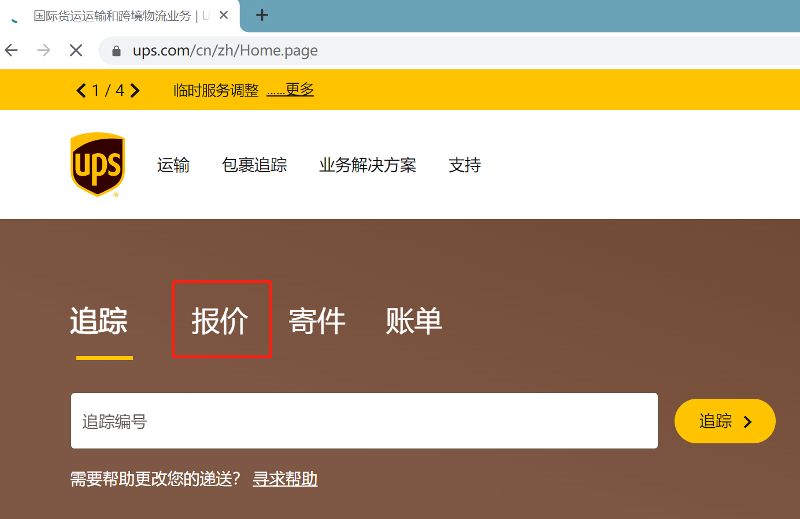Open a new browser tab
This screenshot has height=519, width=800.
[262, 15]
